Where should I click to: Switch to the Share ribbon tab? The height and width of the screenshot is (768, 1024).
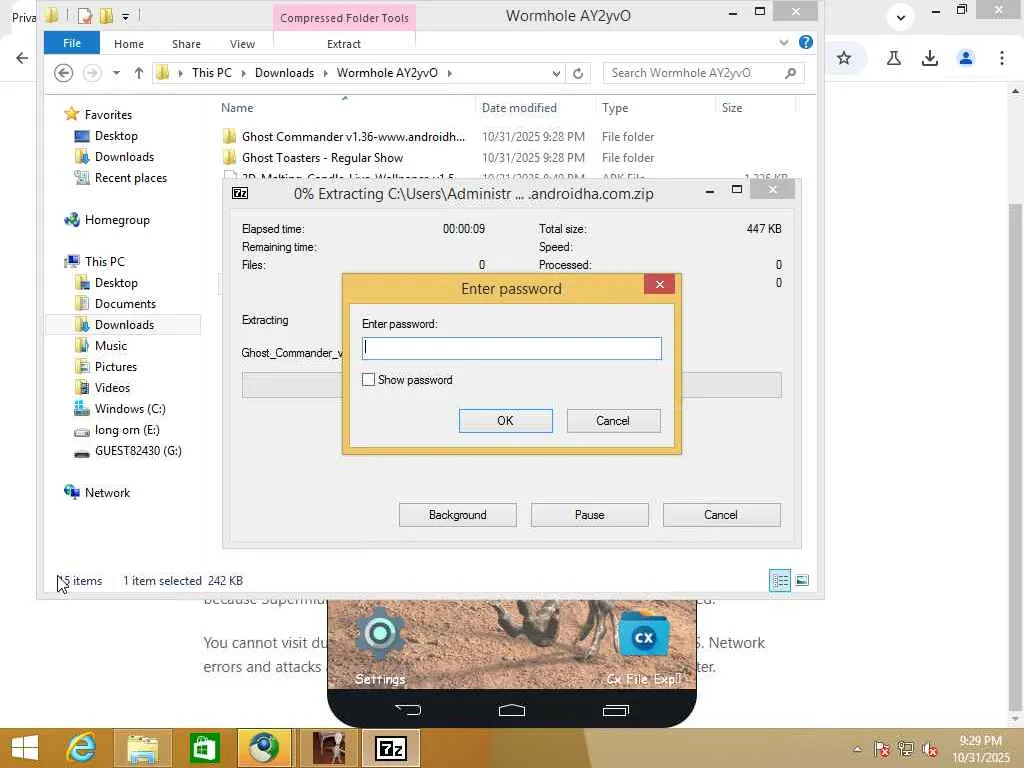click(186, 44)
